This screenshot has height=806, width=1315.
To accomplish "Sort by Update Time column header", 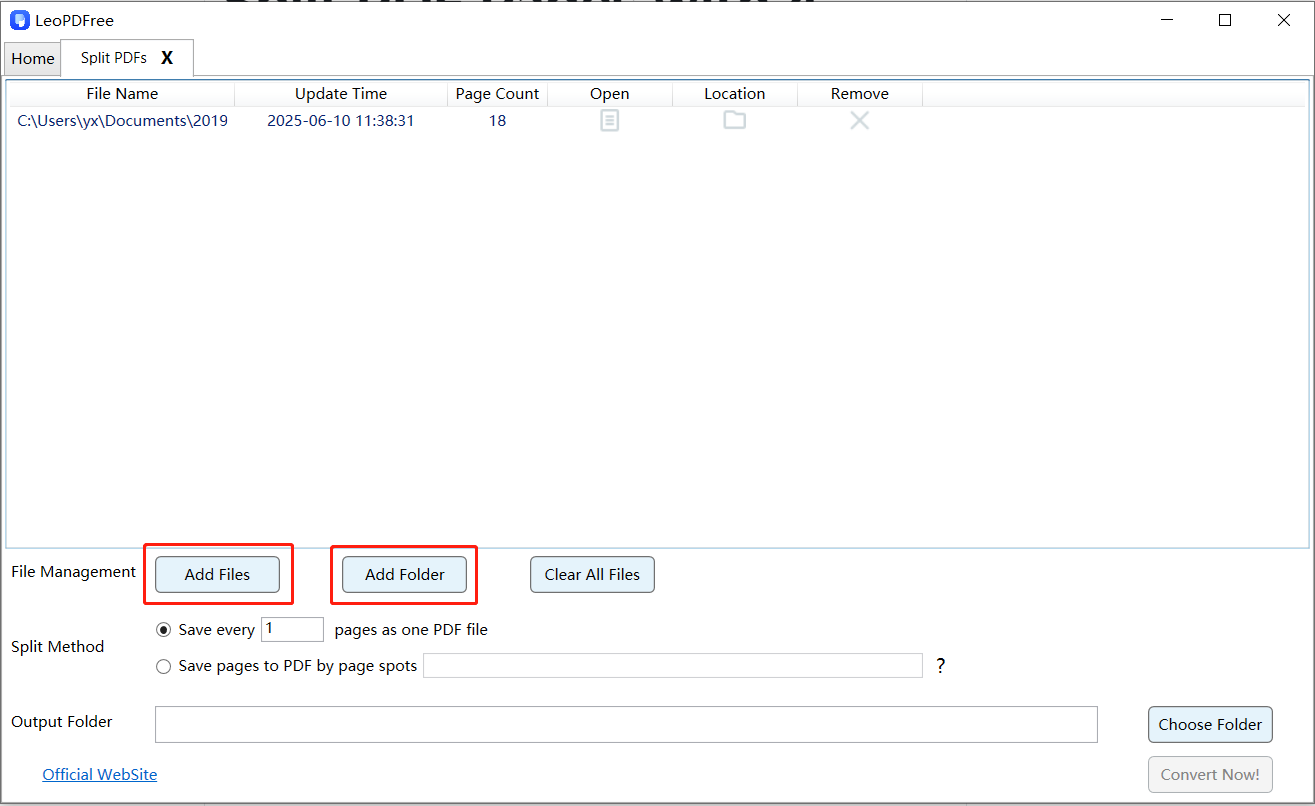I will [341, 94].
